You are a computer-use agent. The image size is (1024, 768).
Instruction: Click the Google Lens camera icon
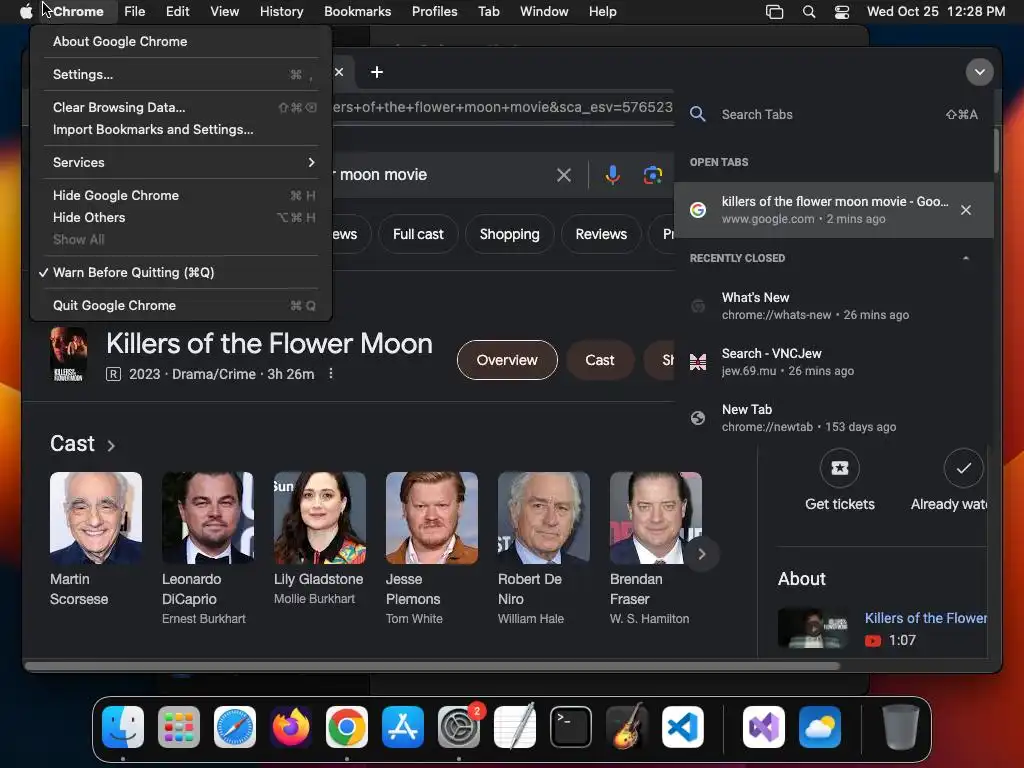[652, 174]
